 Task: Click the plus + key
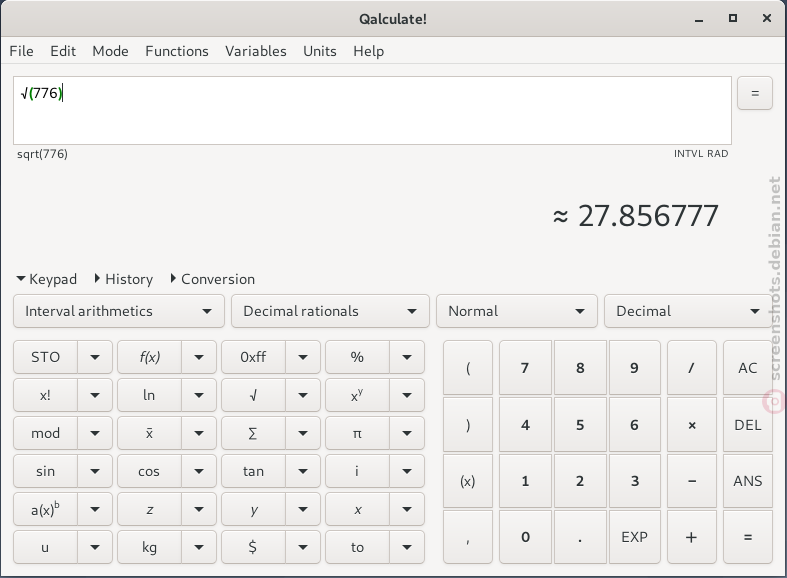692,537
